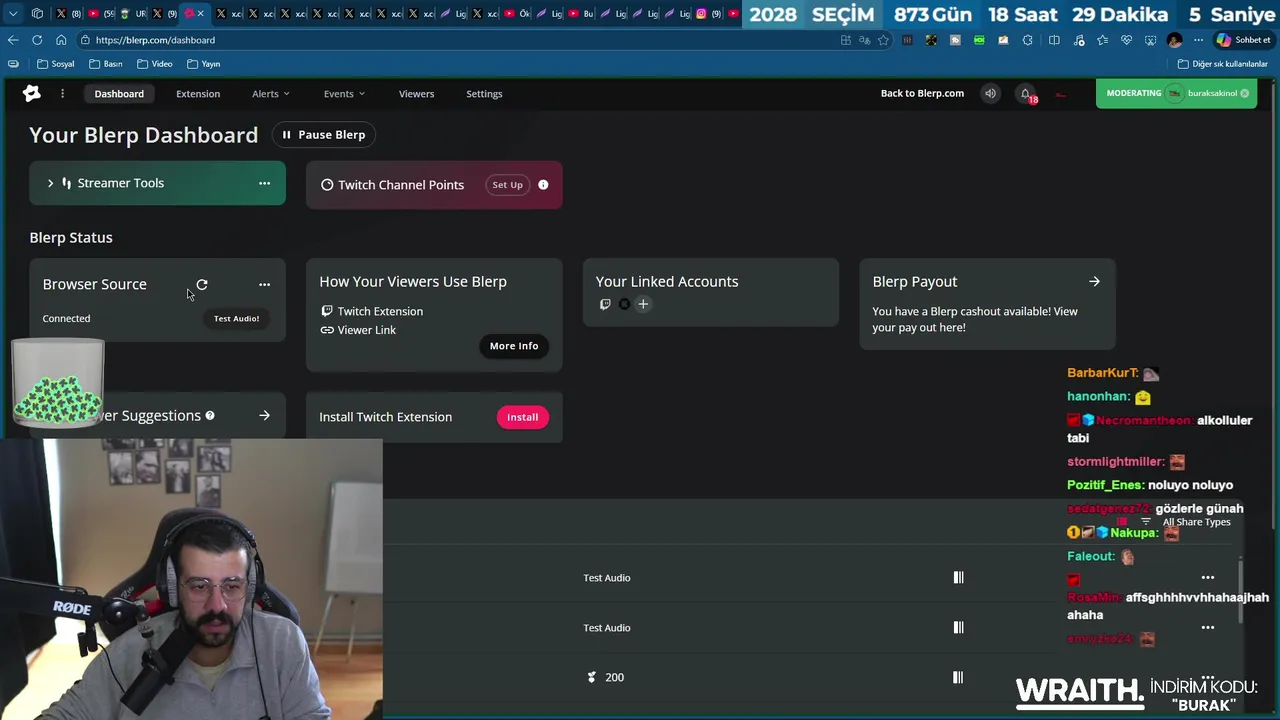This screenshot has height=720, width=1280.
Task: Click bars icon on the 200 row
Action: coord(958,678)
